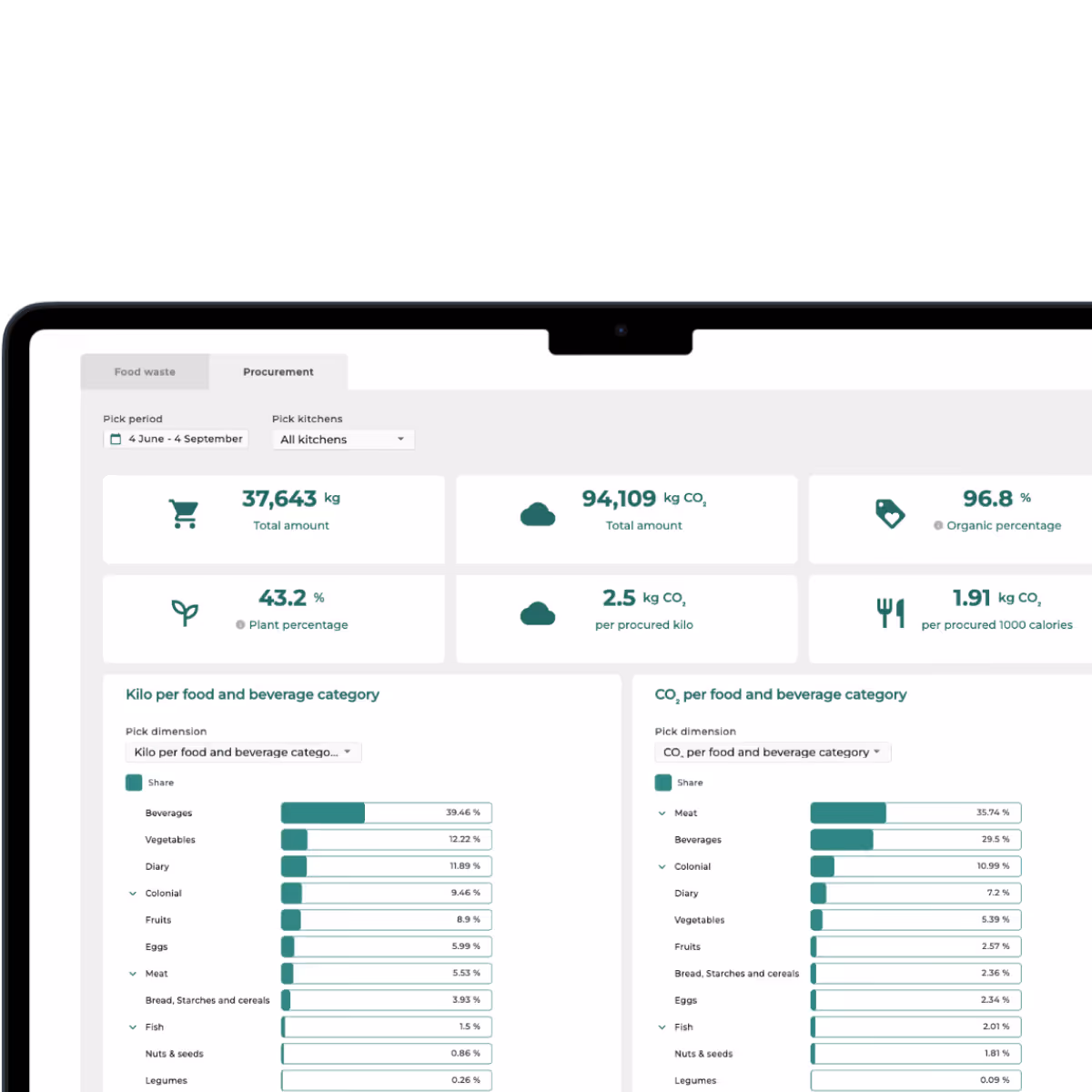Click the Share legend swatch in the Kilo chart
Image resolution: width=1092 pixels, height=1092 pixels.
(134, 783)
